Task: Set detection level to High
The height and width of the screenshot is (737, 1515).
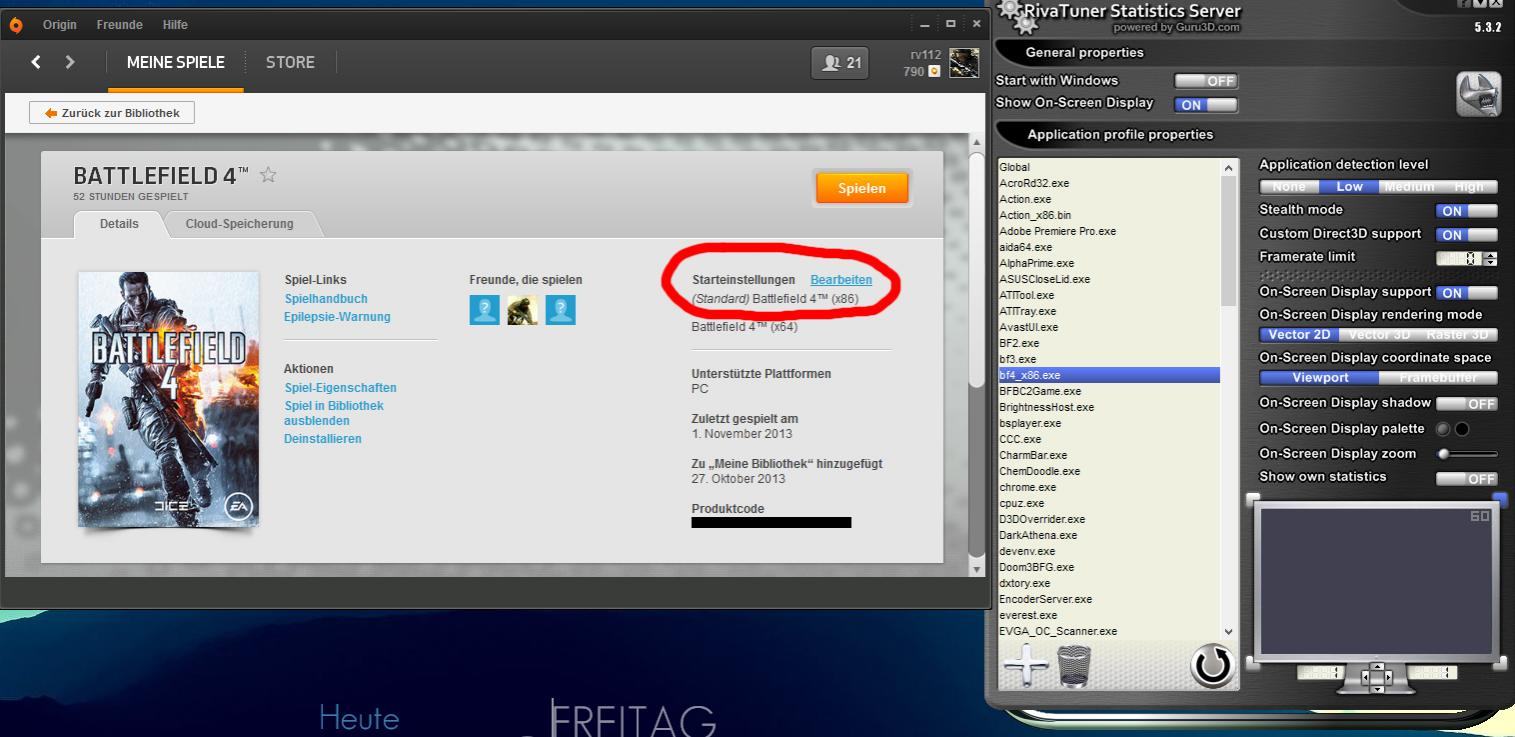Action: (1468, 186)
